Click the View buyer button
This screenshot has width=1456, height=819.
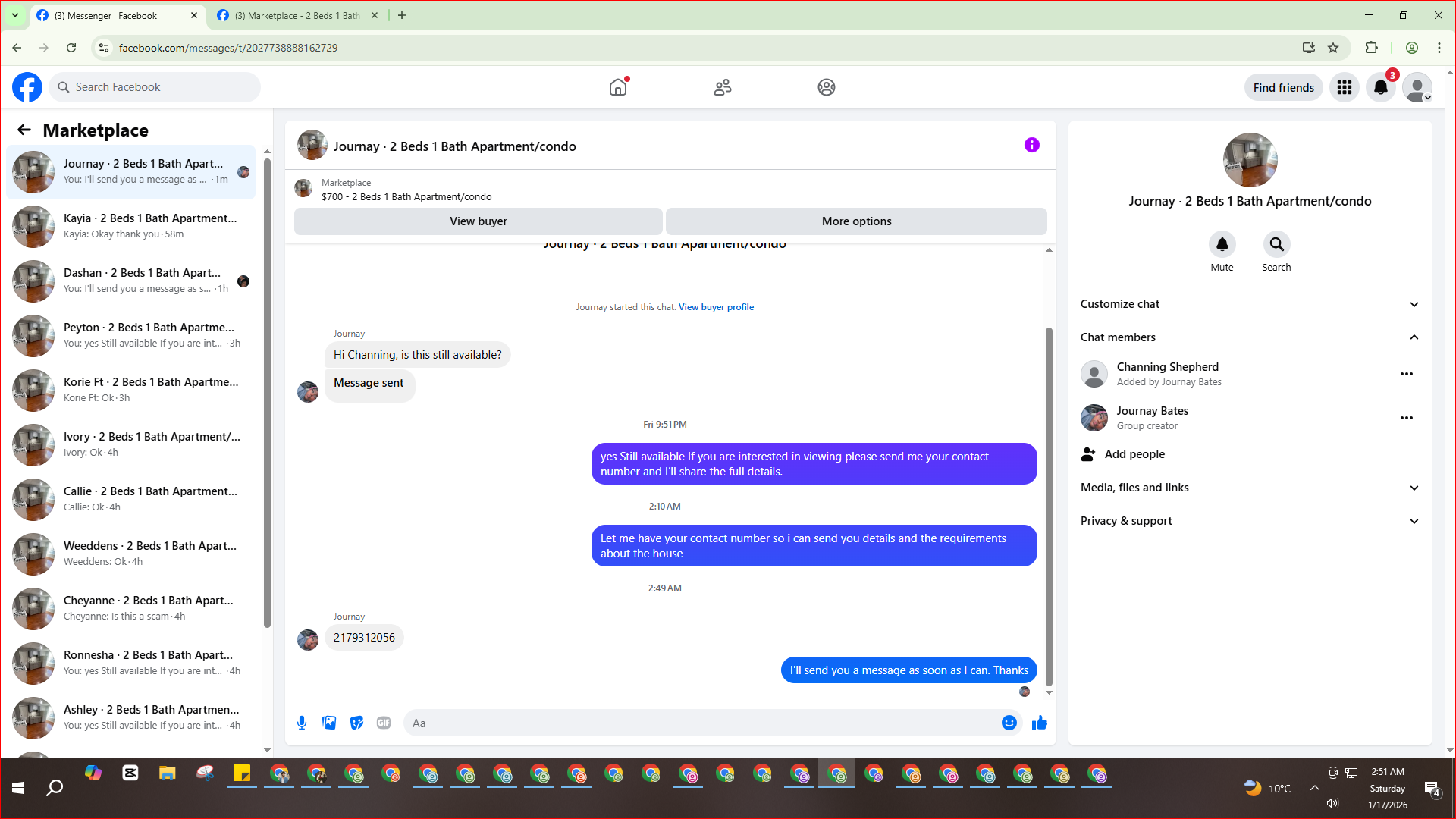478,221
